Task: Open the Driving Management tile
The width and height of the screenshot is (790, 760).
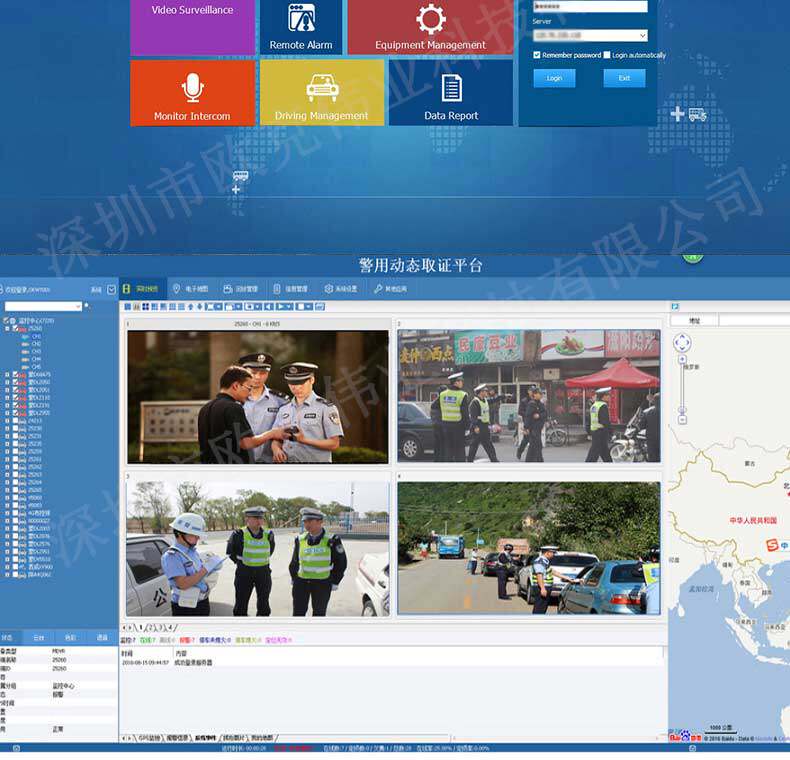Action: point(322,93)
